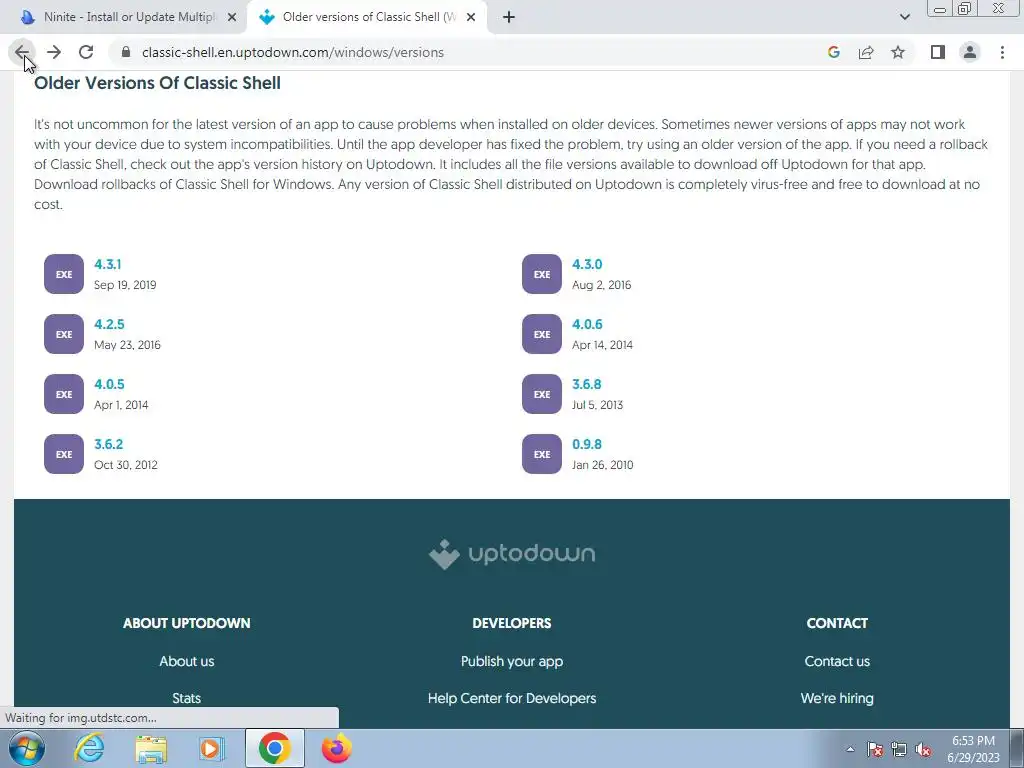
Task: Open version 4.3.0 link
Action: coord(587,264)
